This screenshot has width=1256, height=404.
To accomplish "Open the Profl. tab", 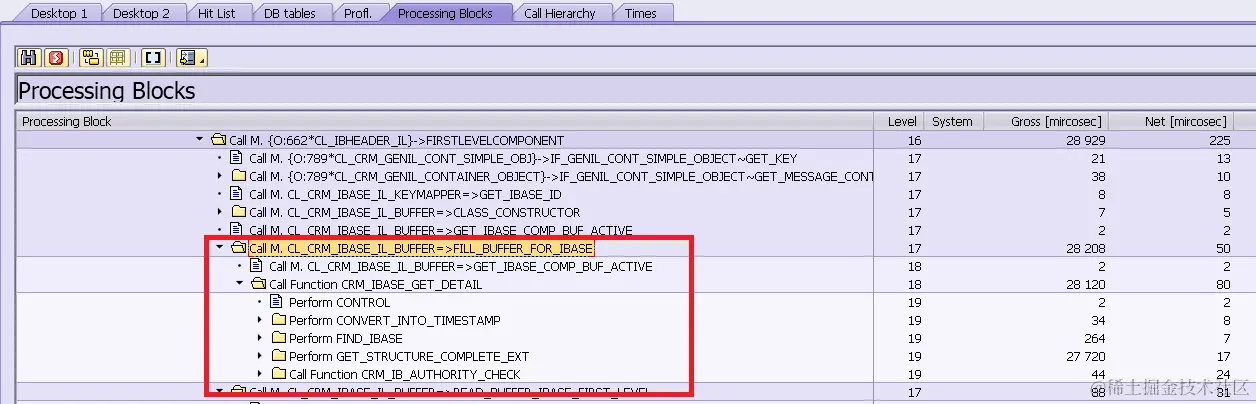I will (x=357, y=13).
